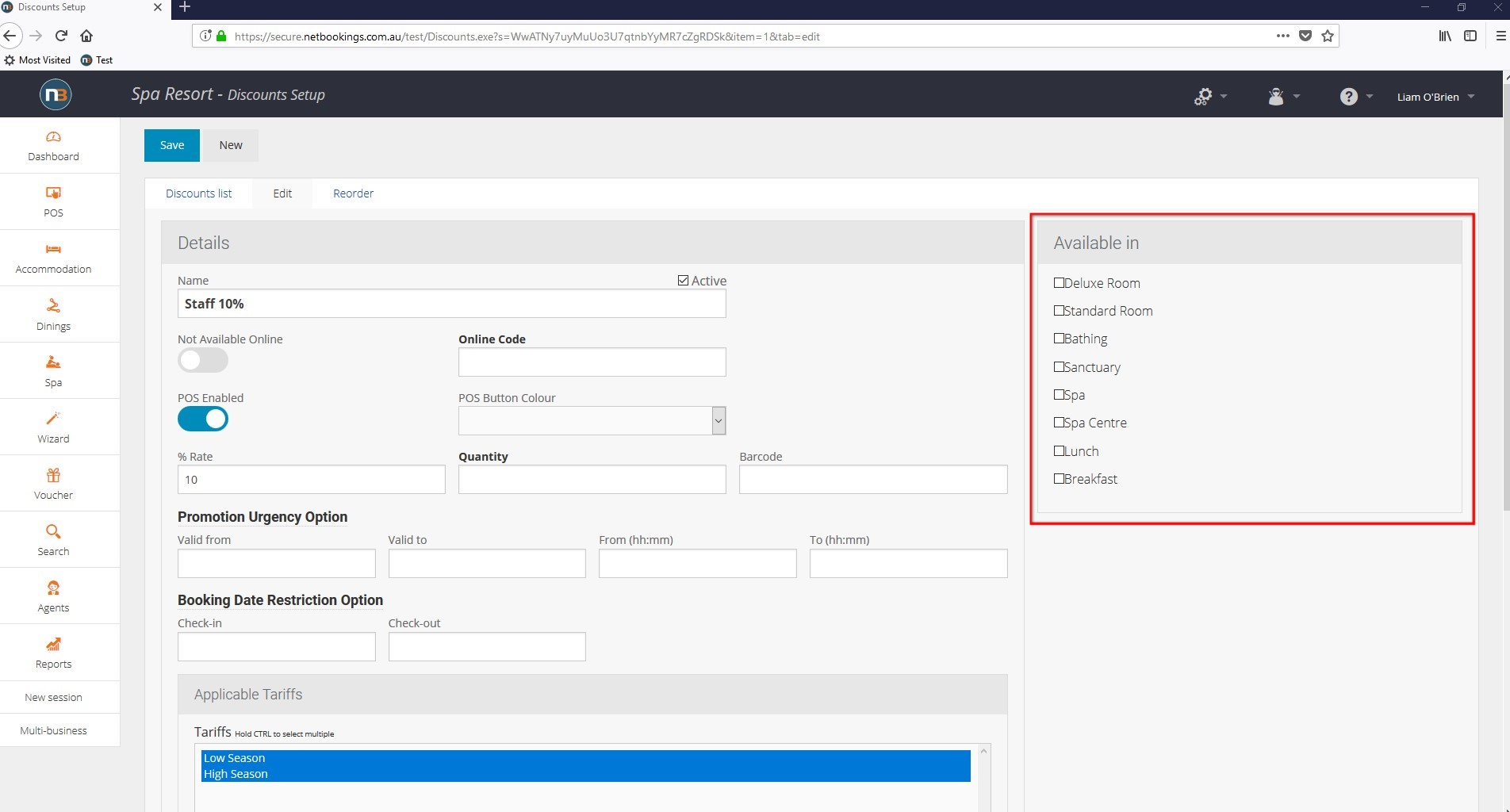
Task: Check the Deluxe Room checkbox
Action: tap(1059, 282)
